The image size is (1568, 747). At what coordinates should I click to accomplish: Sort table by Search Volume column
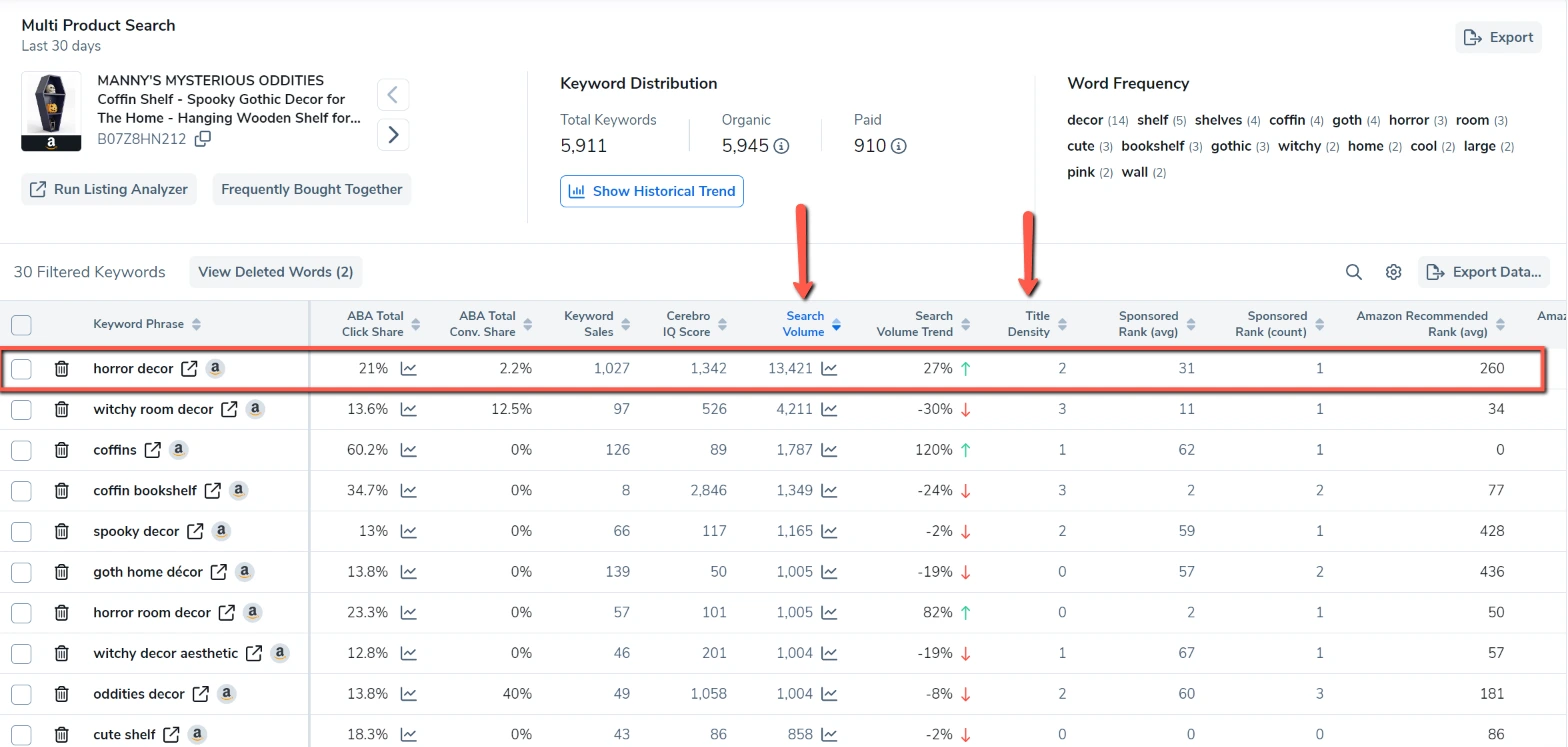(805, 324)
